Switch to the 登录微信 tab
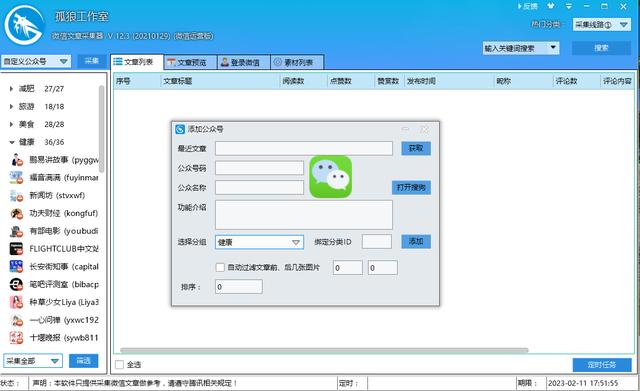This screenshot has height=391, width=640. [244, 62]
